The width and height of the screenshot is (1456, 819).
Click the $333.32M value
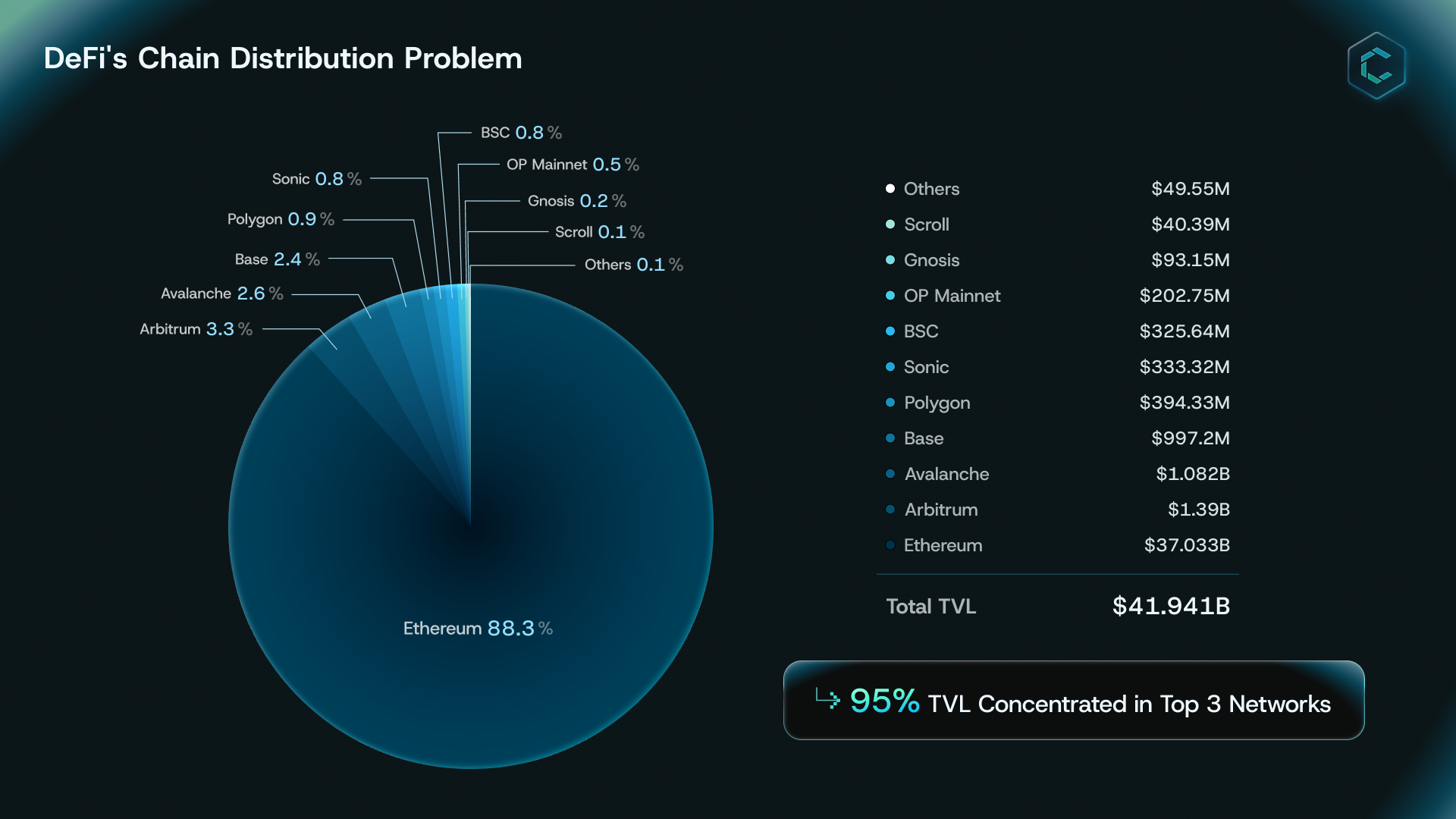1185,366
